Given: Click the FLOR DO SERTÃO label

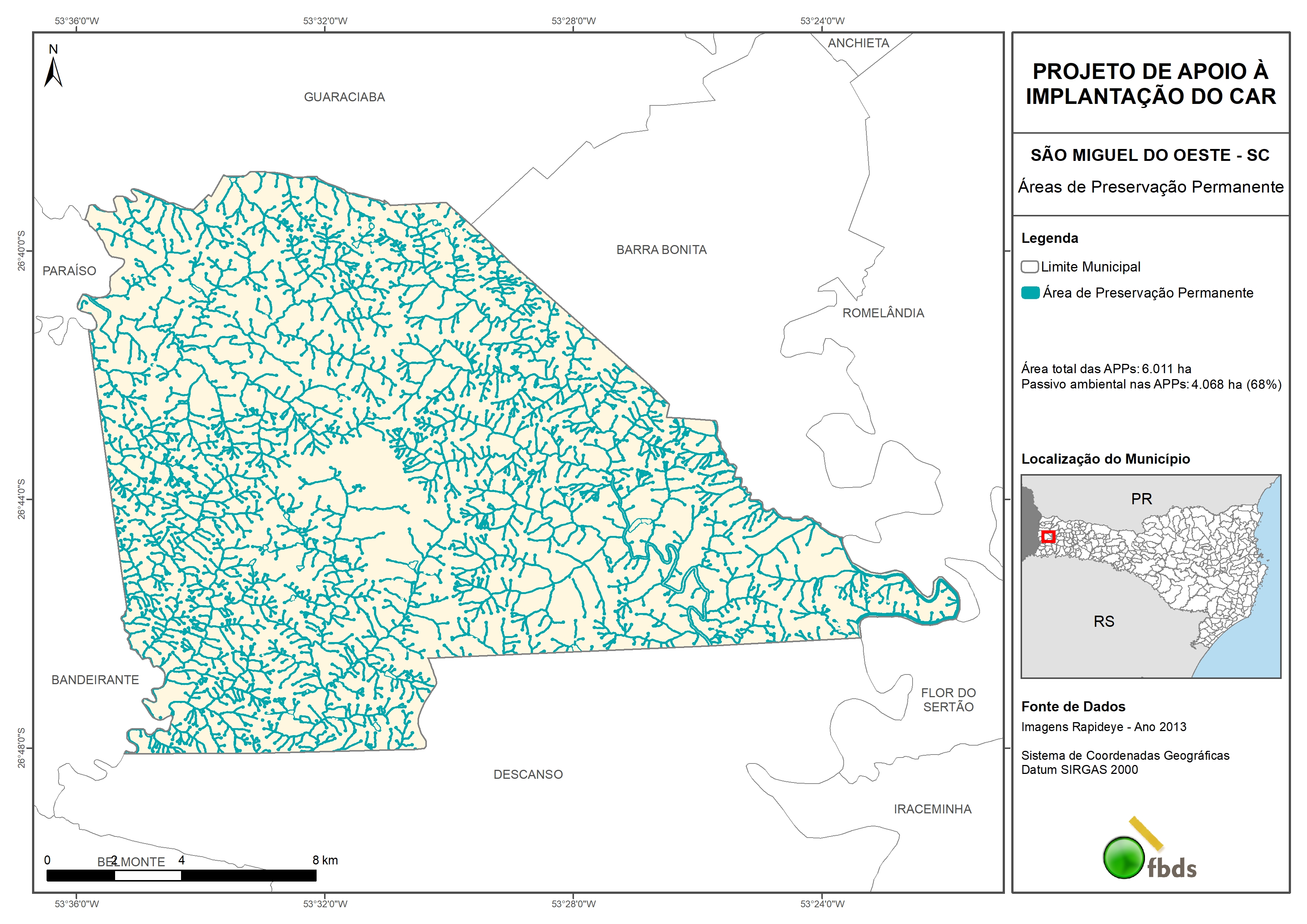Looking at the screenshot, I should click(x=948, y=700).
